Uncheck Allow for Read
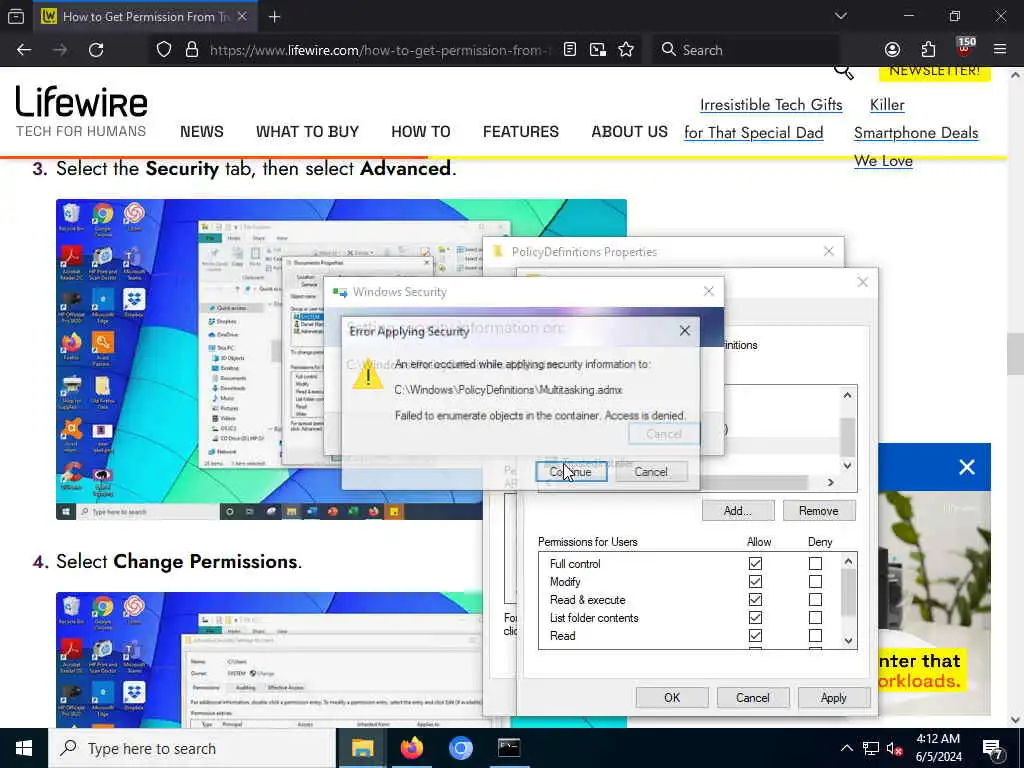Image resolution: width=1024 pixels, height=768 pixels. pyautogui.click(x=756, y=635)
